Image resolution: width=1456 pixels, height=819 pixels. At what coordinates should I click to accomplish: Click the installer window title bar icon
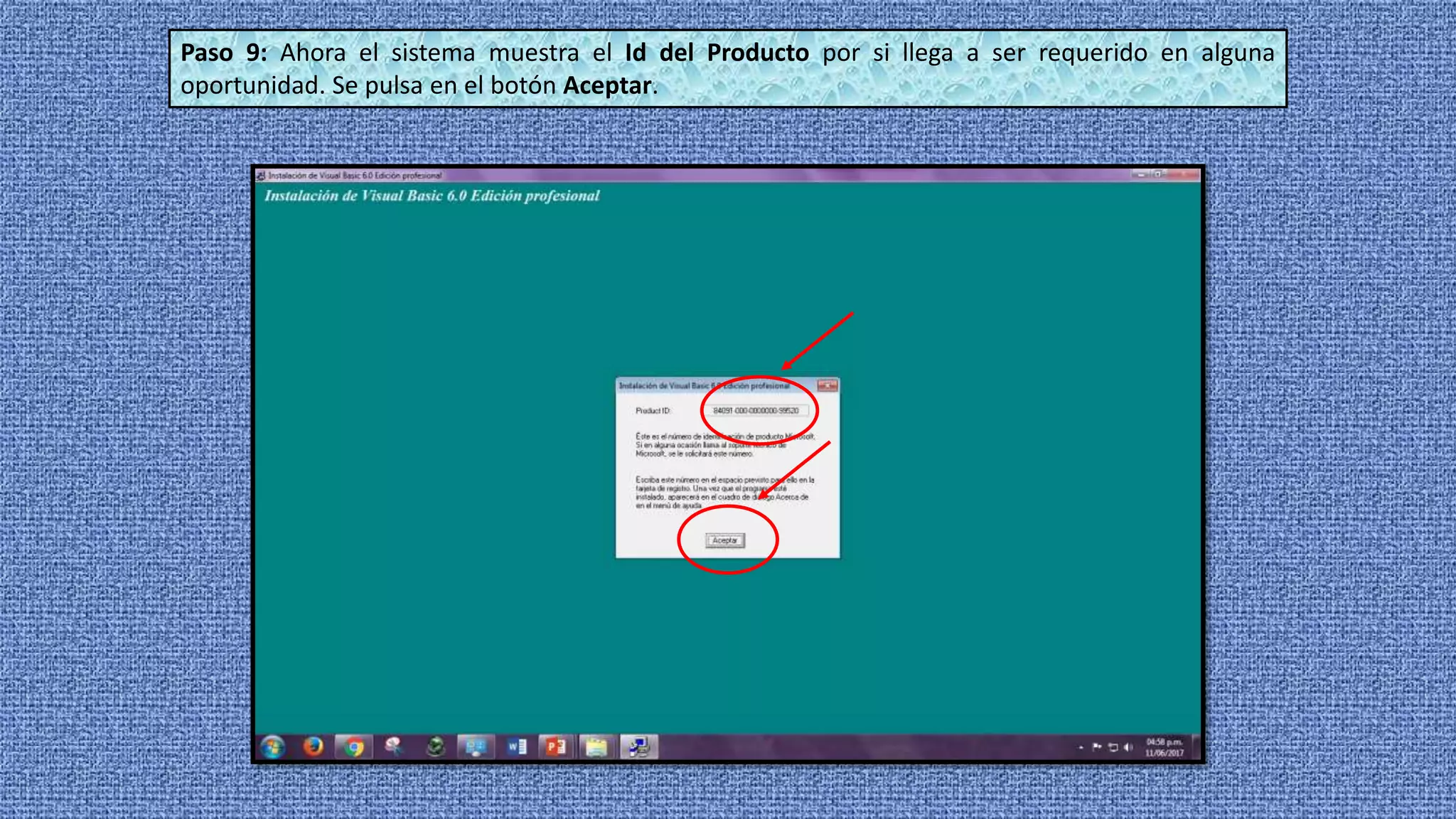261,176
